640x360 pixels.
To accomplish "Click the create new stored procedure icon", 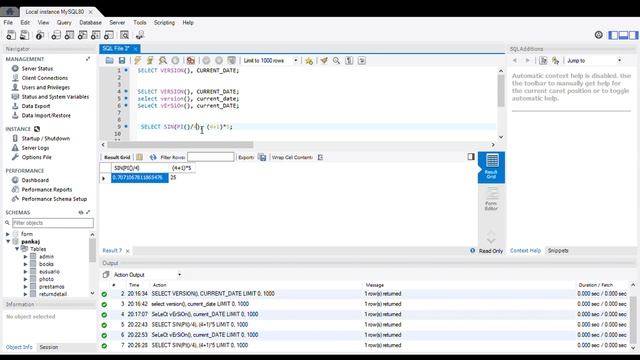I will [x=96, y=35].
